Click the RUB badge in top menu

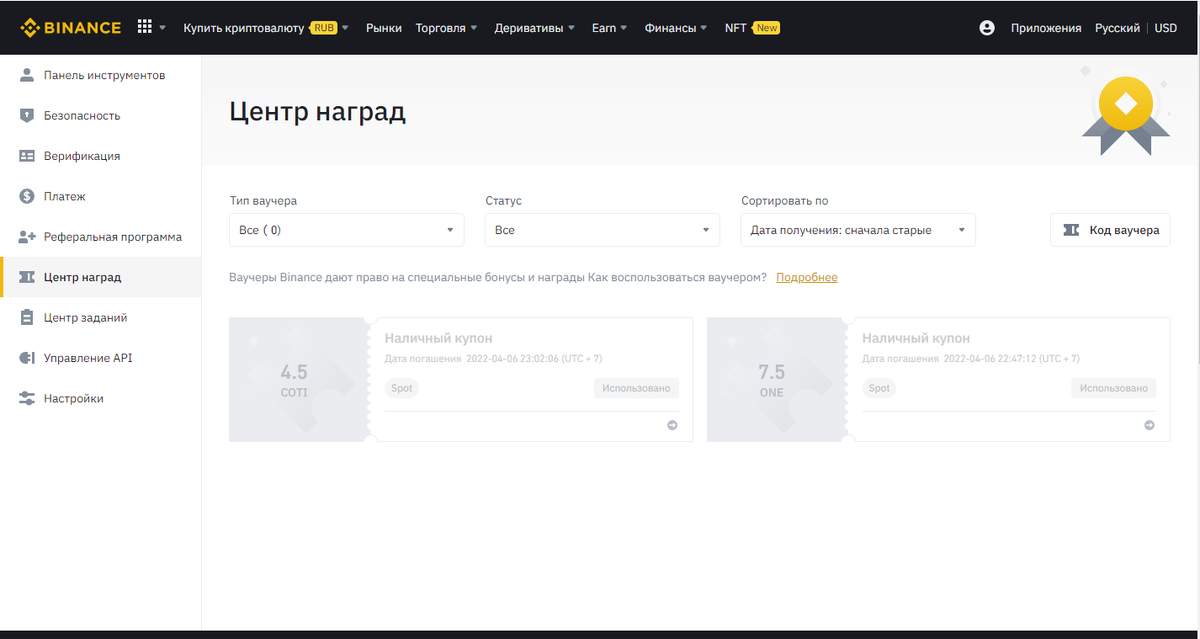(x=324, y=28)
